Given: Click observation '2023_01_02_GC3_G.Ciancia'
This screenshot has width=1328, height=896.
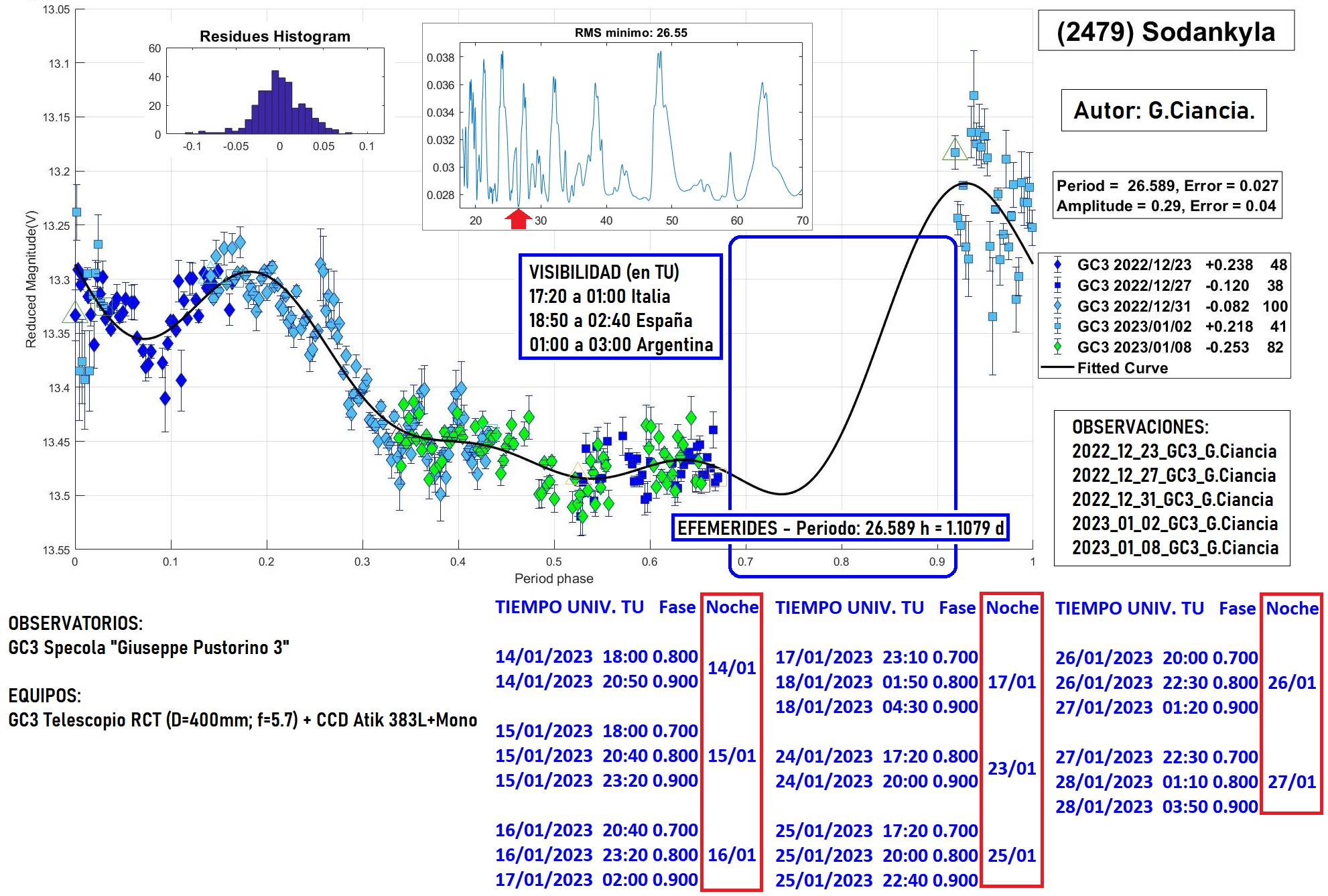Looking at the screenshot, I should point(1175,523).
